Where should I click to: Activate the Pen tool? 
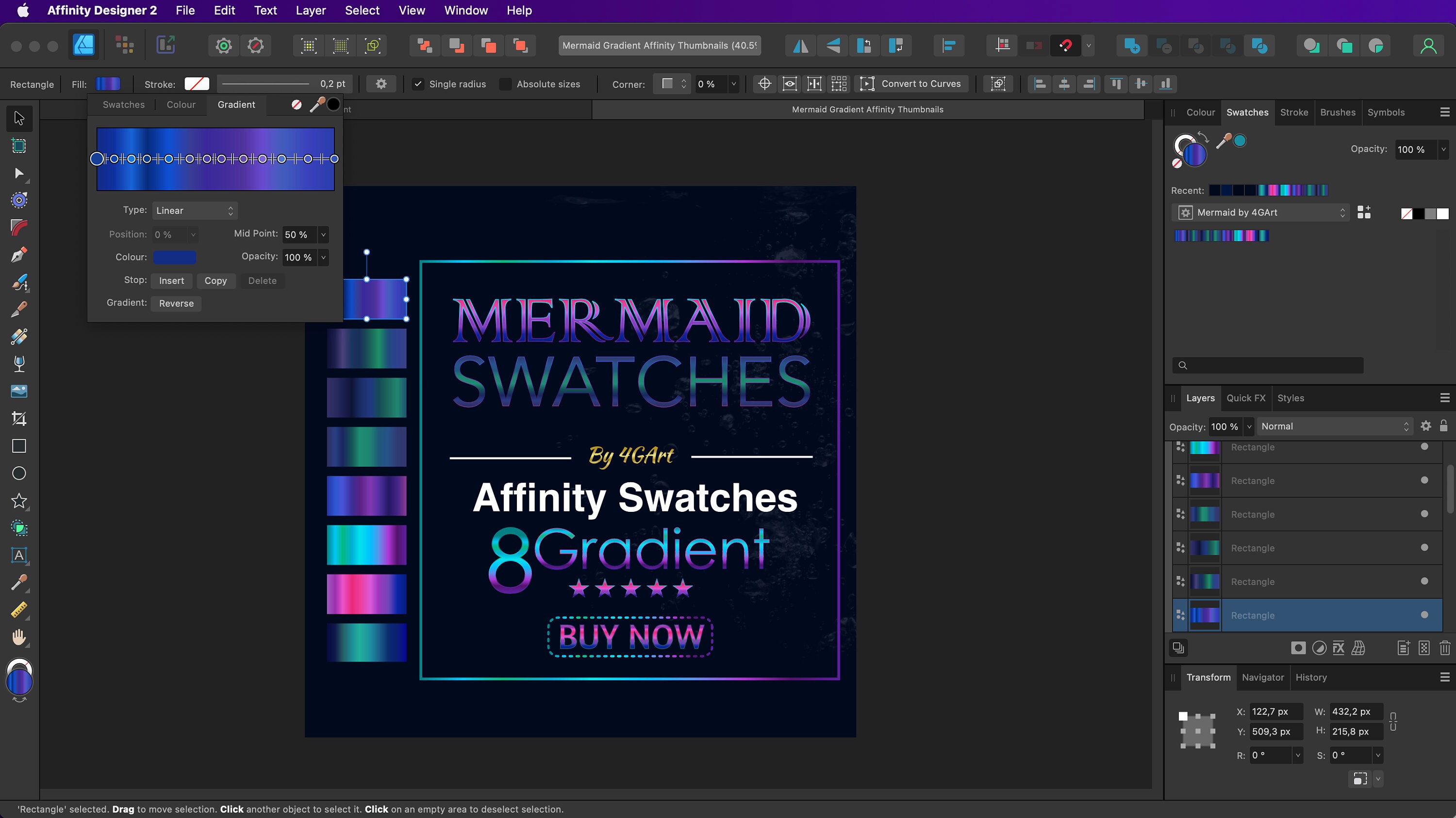(18, 254)
